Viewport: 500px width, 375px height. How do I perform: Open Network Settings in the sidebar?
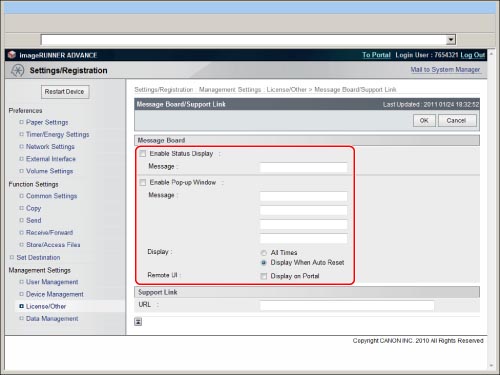coord(50,147)
